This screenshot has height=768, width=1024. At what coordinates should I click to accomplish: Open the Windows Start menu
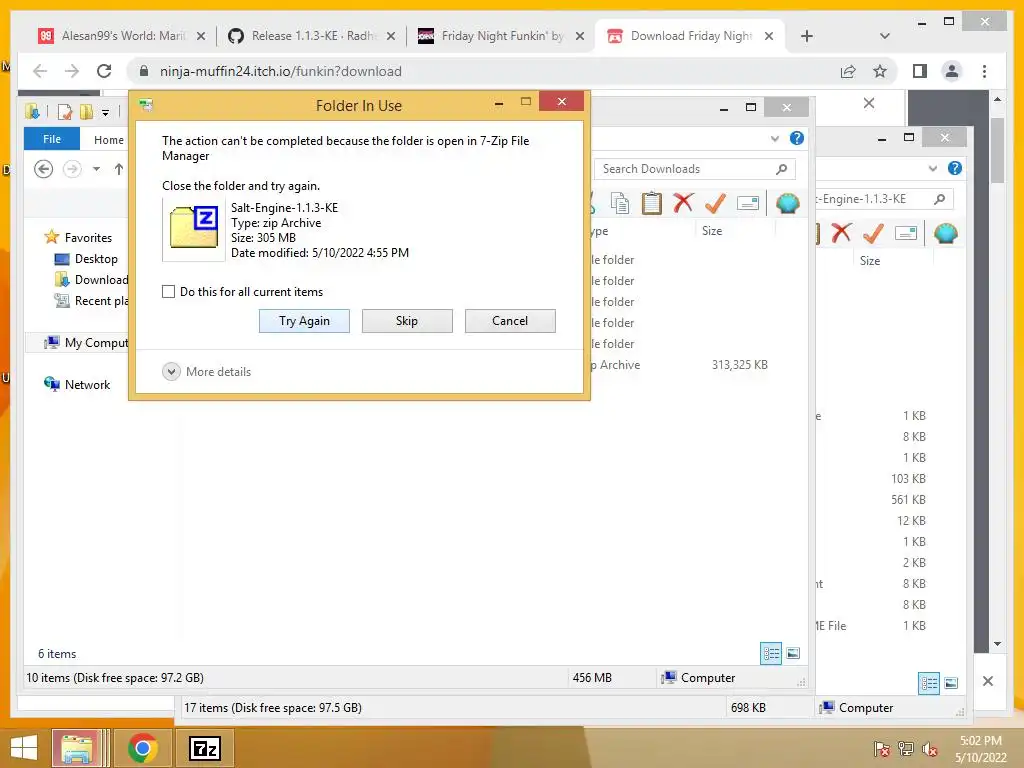(x=24, y=748)
